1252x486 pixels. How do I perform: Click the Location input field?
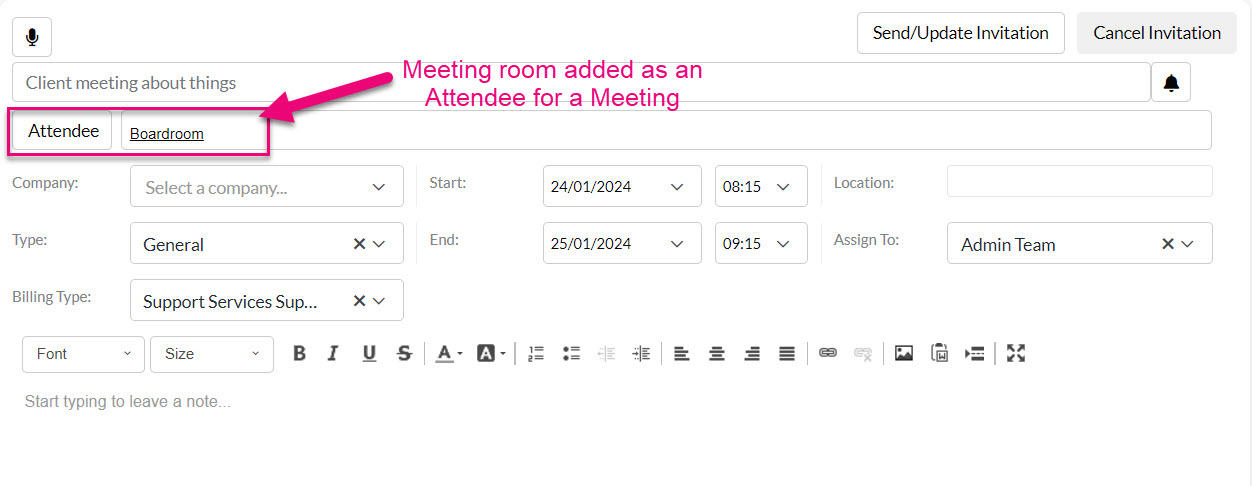point(1079,181)
